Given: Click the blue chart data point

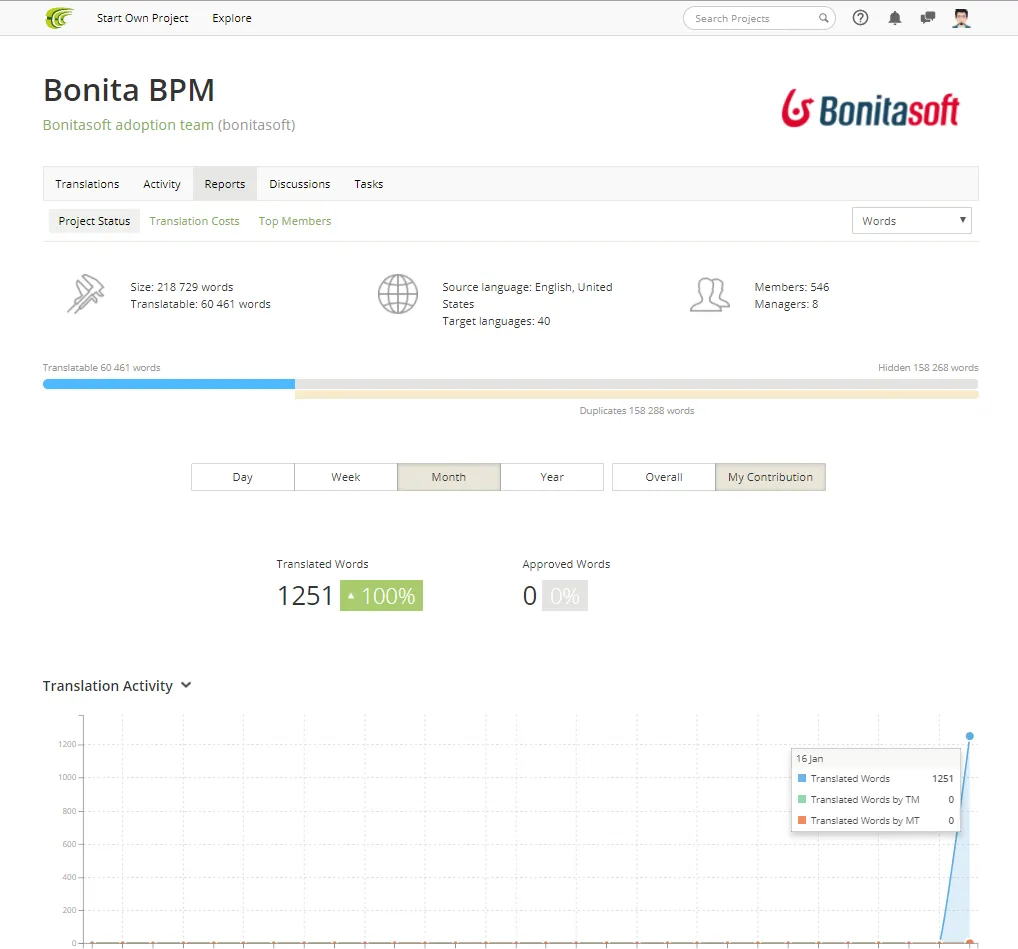Looking at the screenshot, I should tap(969, 736).
